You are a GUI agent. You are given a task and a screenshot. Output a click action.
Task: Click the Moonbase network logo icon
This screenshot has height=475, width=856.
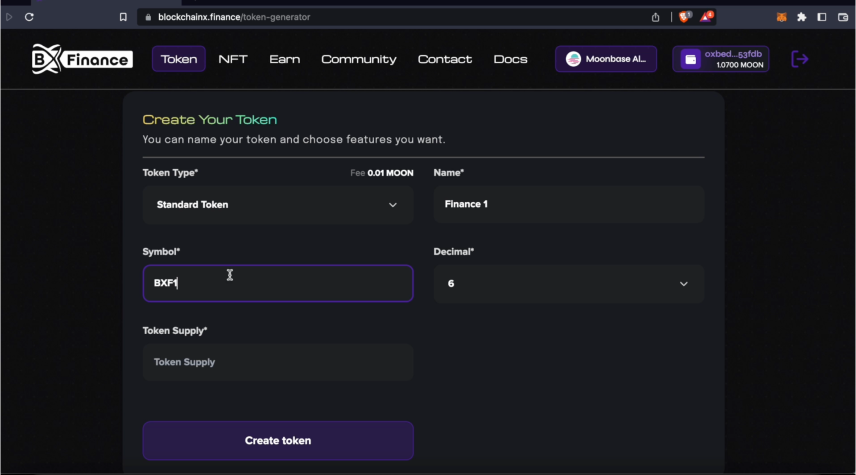click(x=573, y=59)
